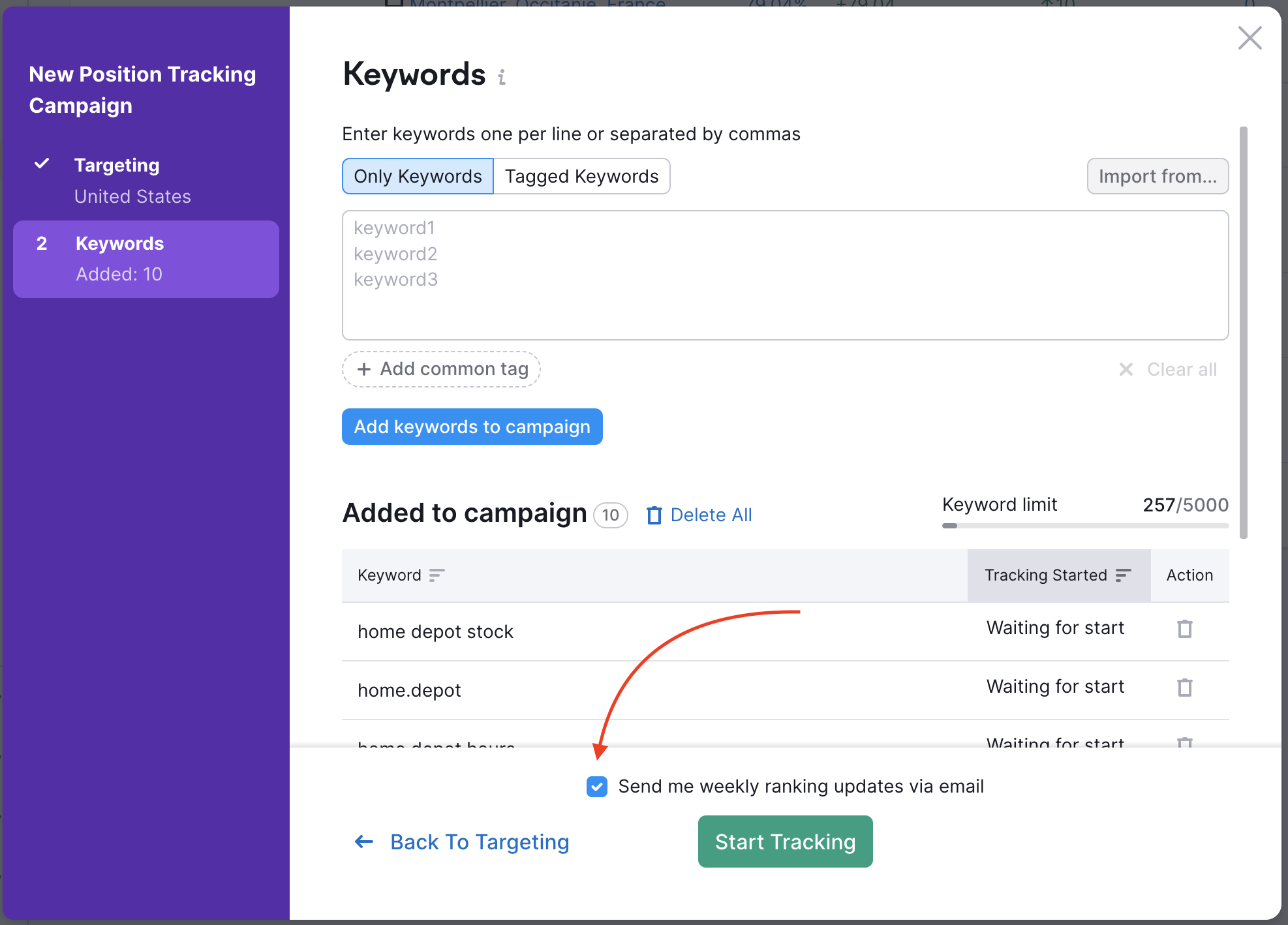Close the campaign dialog with X icon
Image resolution: width=1288 pixels, height=925 pixels.
point(1250,38)
